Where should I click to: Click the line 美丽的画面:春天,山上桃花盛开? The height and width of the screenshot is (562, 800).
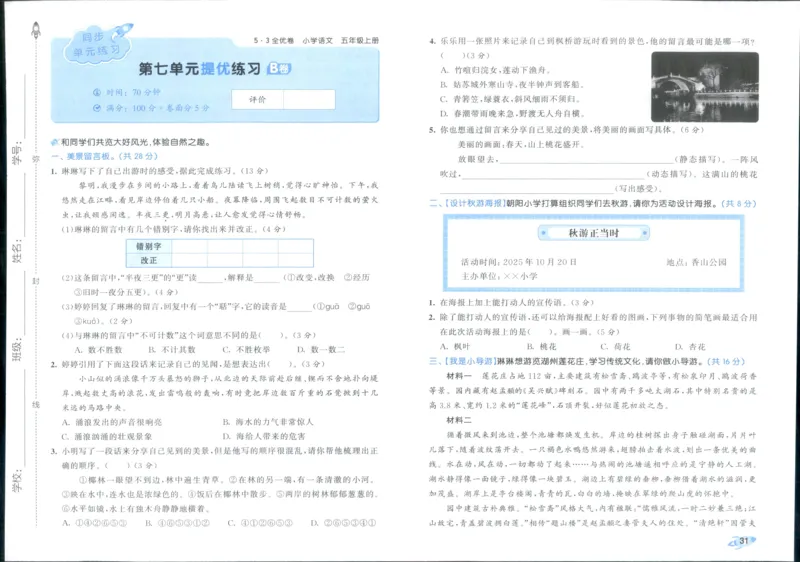(520, 144)
